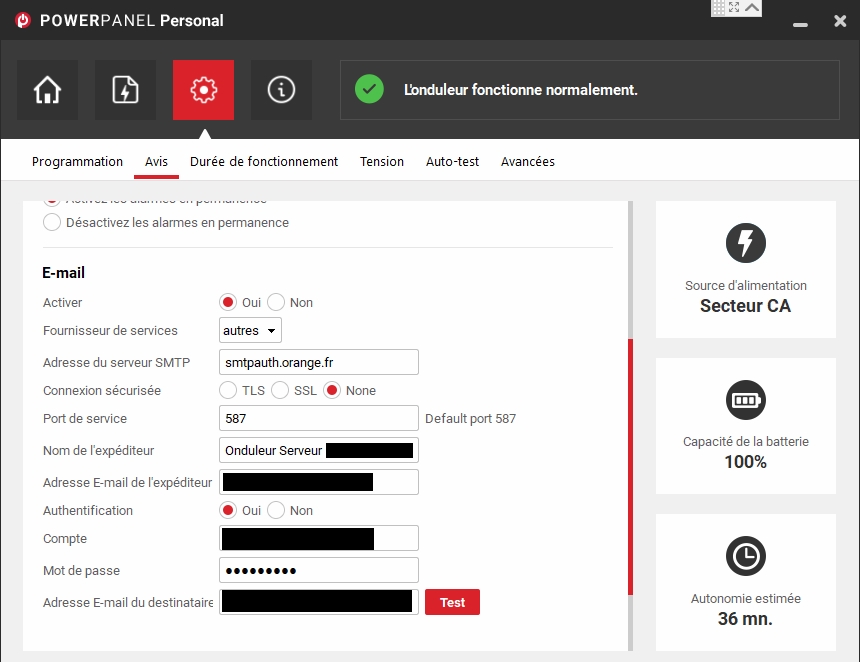Click the E-mail section heading
Image resolution: width=860 pixels, height=662 pixels.
pyautogui.click(x=64, y=273)
